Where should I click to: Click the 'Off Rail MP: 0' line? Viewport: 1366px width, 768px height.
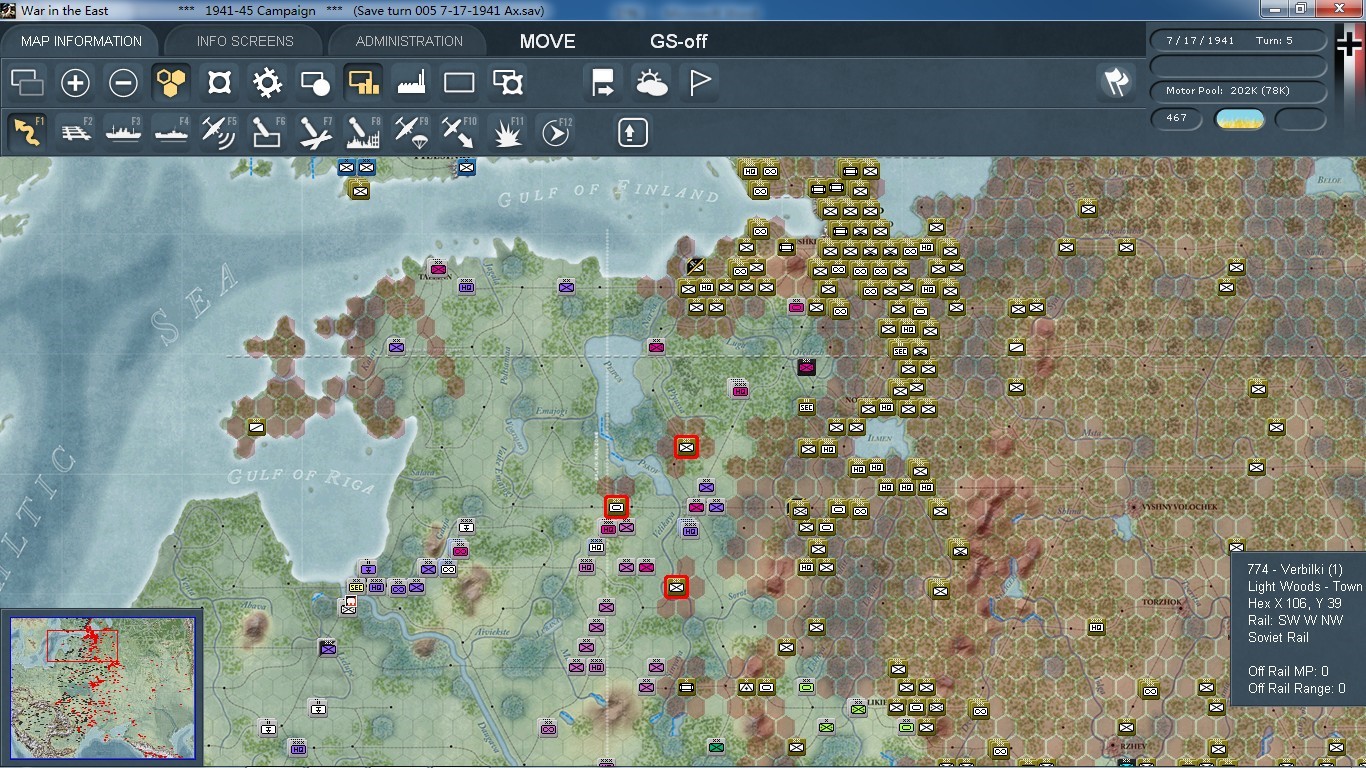pyautogui.click(x=1288, y=671)
